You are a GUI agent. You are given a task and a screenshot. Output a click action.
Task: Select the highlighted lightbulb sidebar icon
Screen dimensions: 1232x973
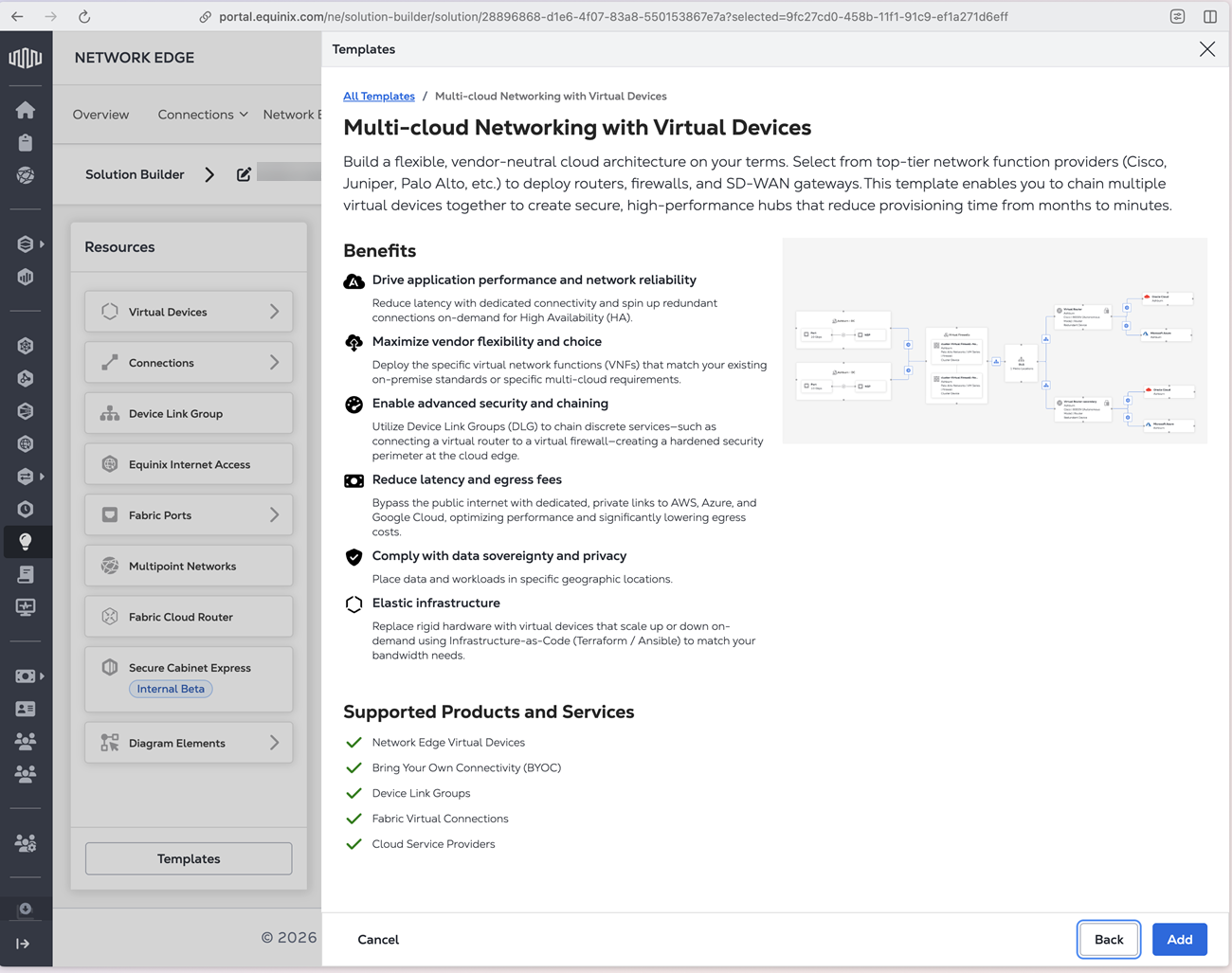[26, 542]
